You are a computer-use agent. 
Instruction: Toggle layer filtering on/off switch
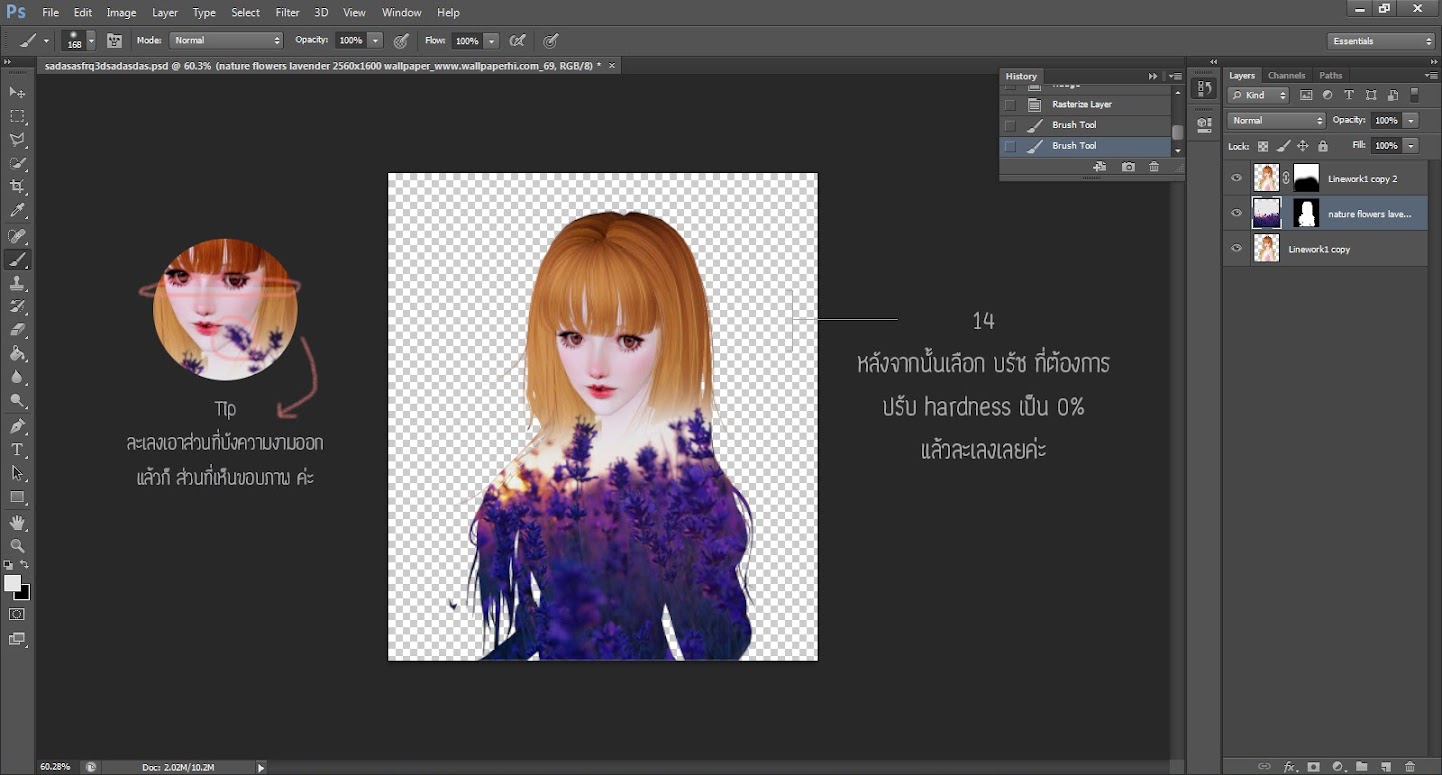(x=1414, y=95)
